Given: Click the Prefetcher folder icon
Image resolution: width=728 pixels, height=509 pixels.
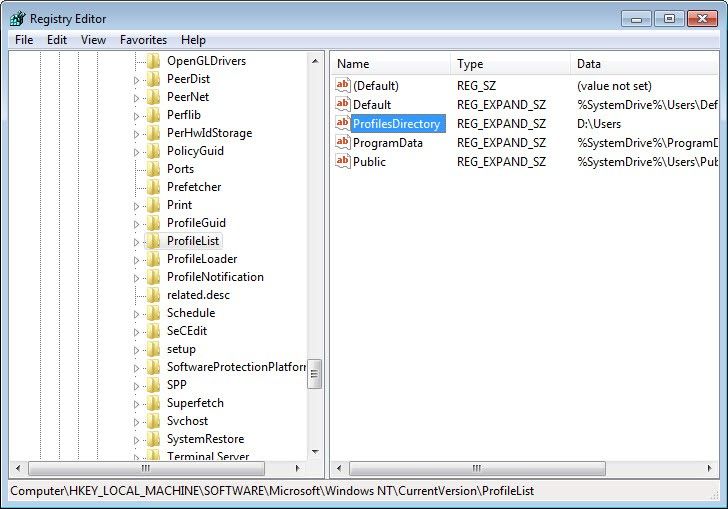Looking at the screenshot, I should point(154,187).
